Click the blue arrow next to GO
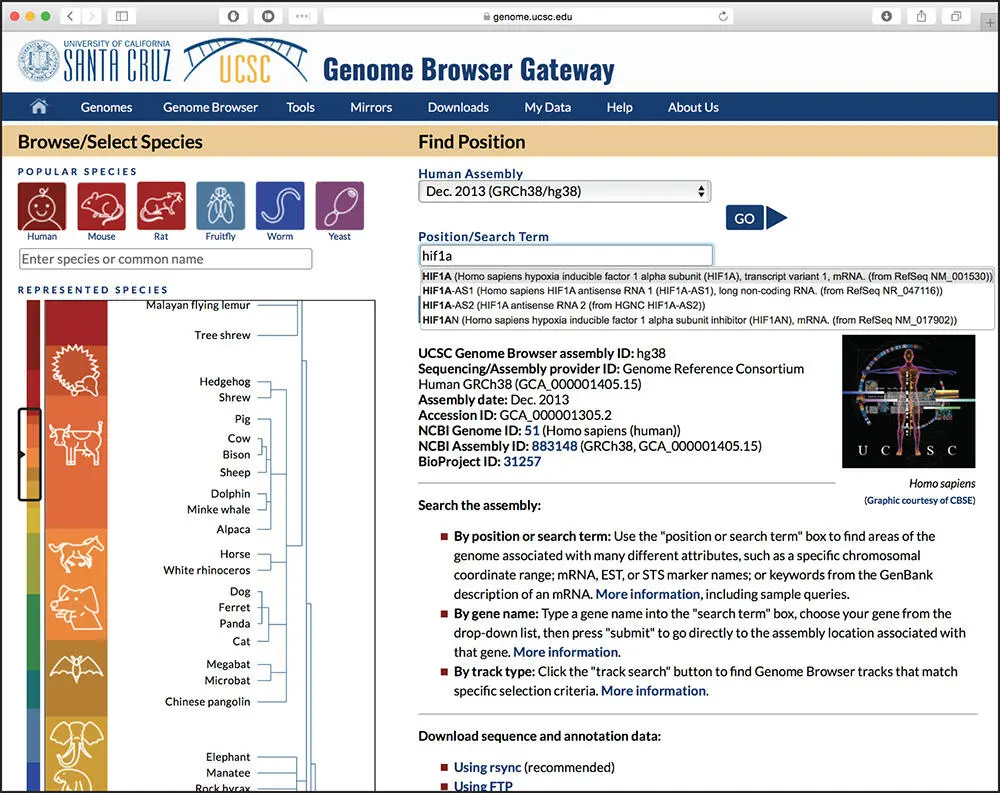 tap(776, 218)
